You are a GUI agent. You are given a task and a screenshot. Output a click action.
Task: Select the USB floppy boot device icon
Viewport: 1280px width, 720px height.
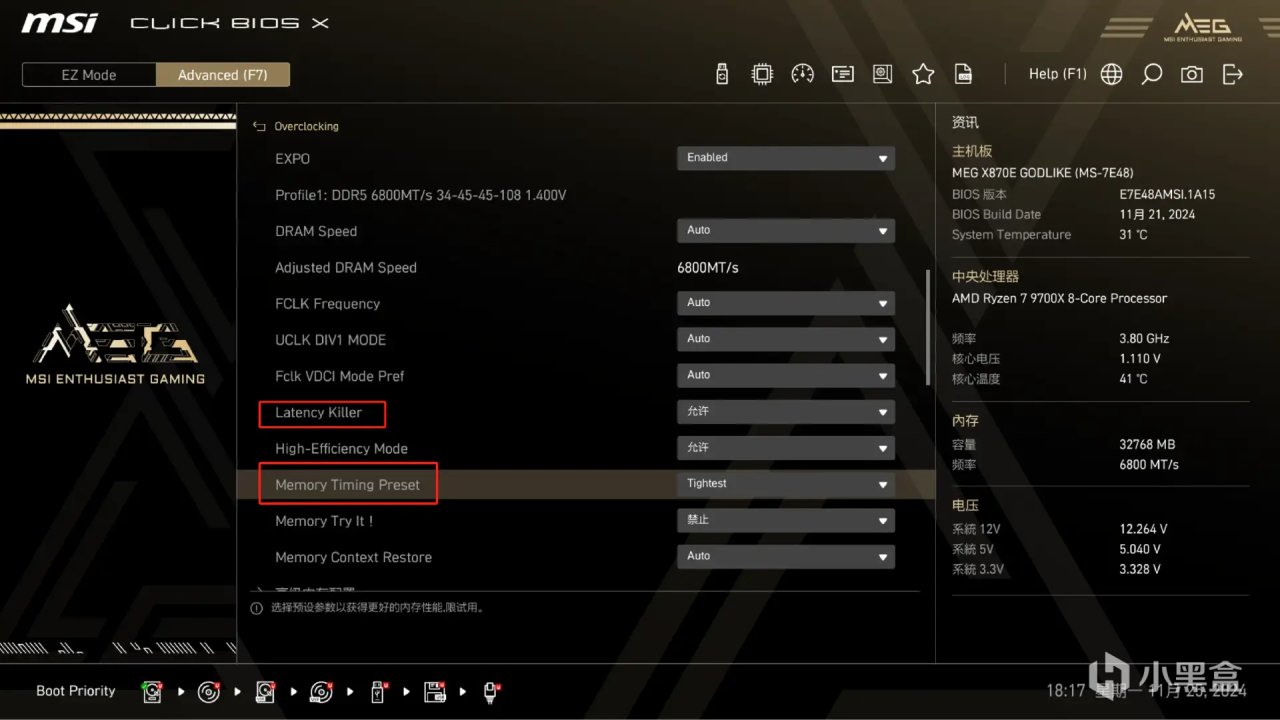tap(435, 691)
